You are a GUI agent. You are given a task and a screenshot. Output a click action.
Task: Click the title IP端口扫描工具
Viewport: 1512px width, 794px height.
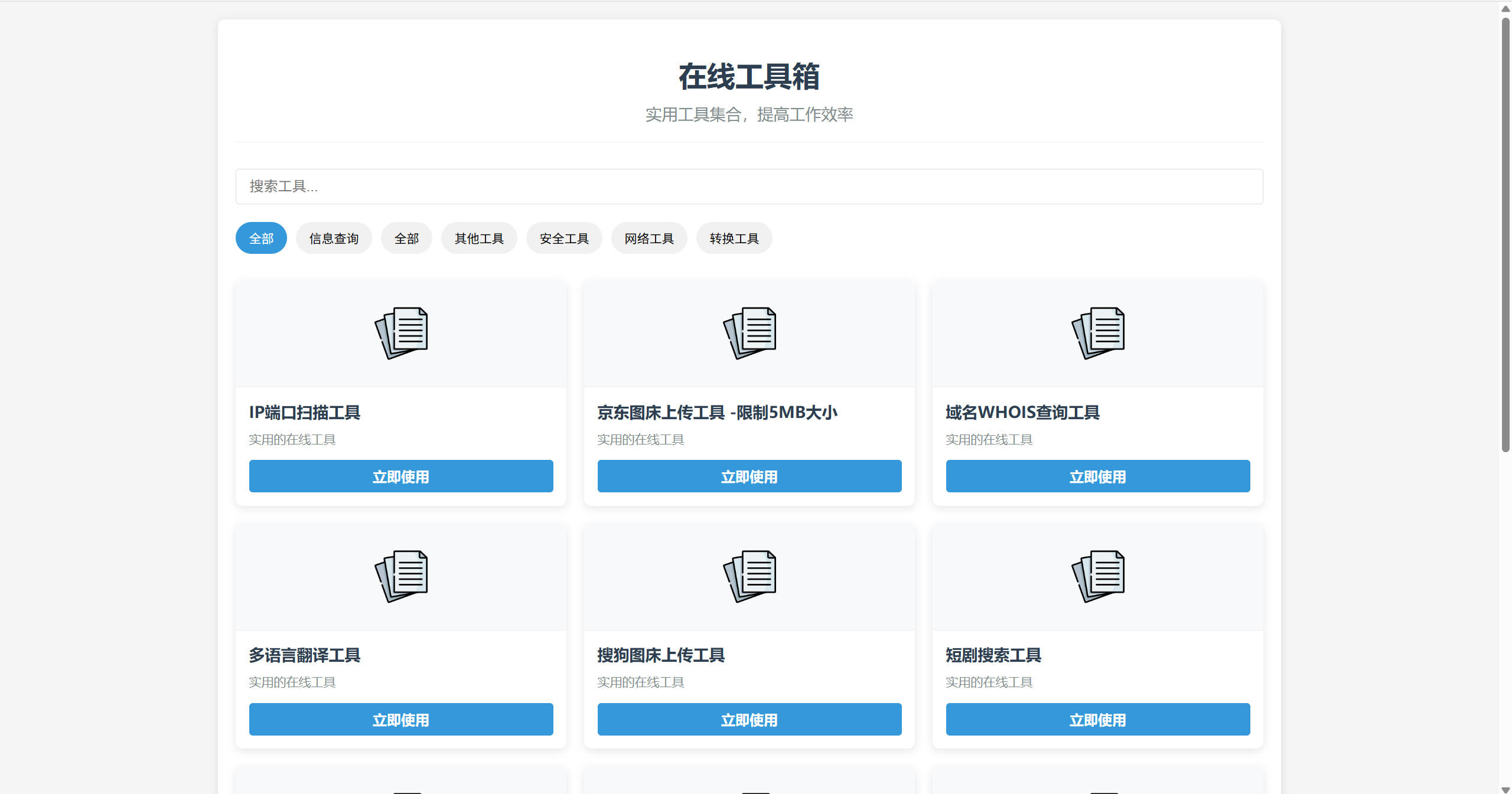305,412
